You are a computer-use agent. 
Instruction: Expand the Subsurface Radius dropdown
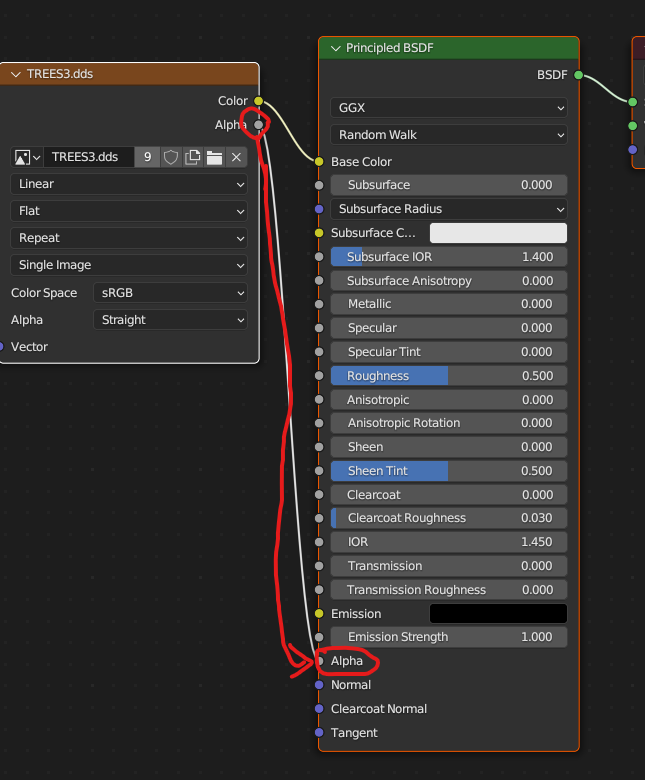coord(449,209)
